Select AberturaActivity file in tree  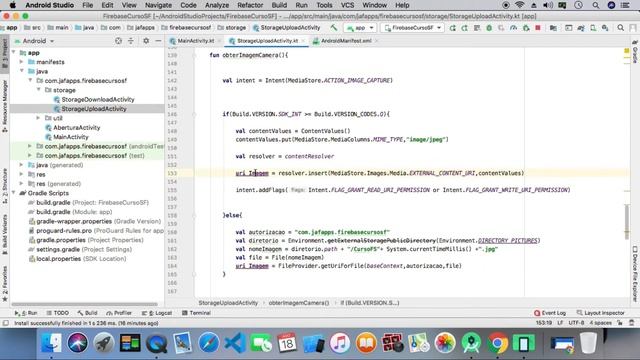tap(76, 127)
